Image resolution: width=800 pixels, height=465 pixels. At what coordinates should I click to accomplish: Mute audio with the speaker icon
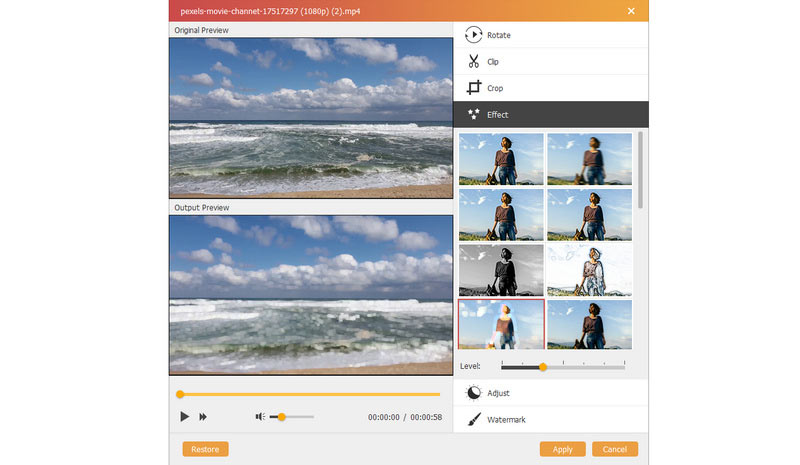tap(260, 416)
